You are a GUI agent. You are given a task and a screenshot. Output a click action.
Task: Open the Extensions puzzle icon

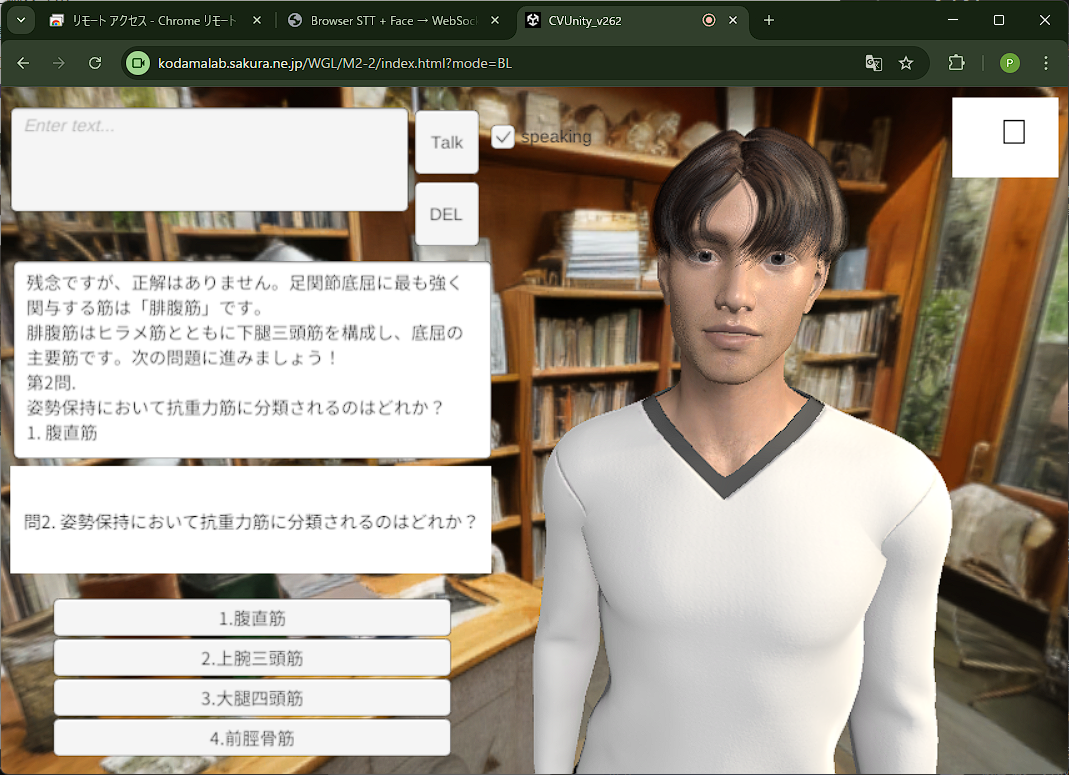click(956, 63)
